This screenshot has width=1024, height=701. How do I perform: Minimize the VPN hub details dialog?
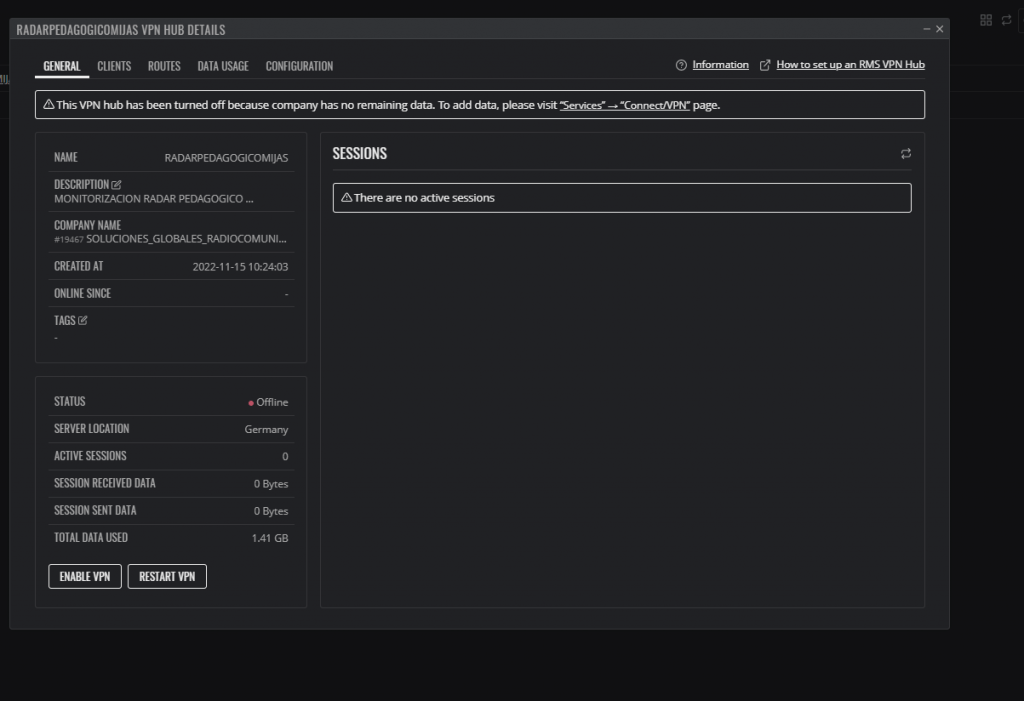coord(927,29)
